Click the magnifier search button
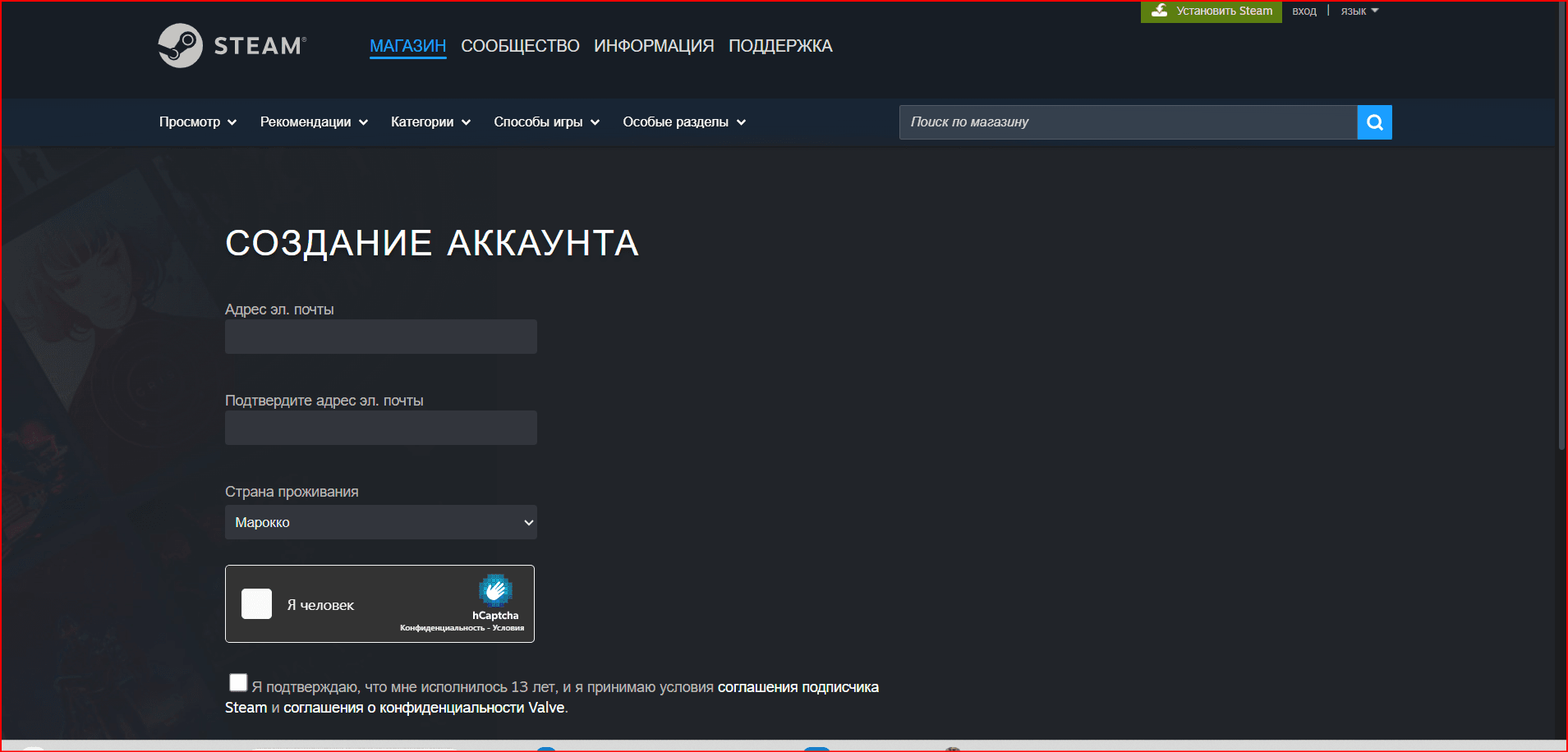The image size is (1568, 752). coord(1374,122)
